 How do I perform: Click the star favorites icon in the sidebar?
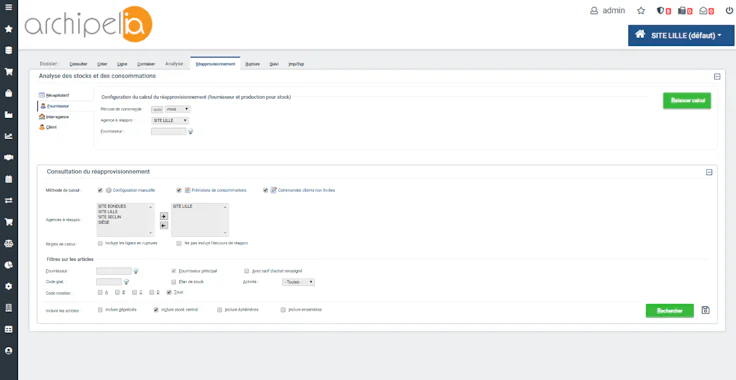pyautogui.click(x=8, y=29)
